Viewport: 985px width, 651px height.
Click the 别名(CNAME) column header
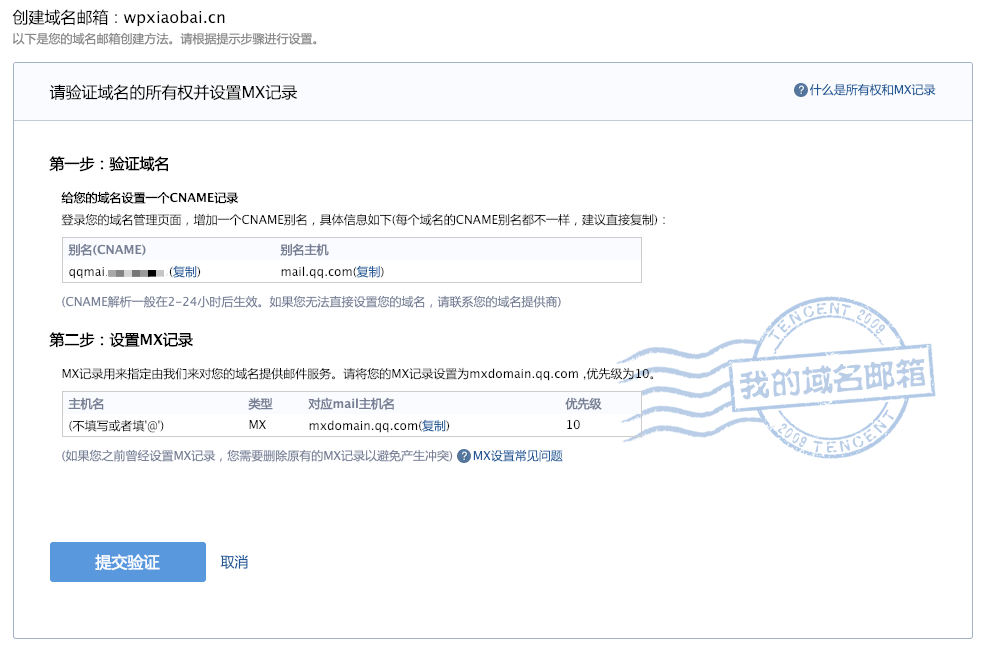coord(107,250)
